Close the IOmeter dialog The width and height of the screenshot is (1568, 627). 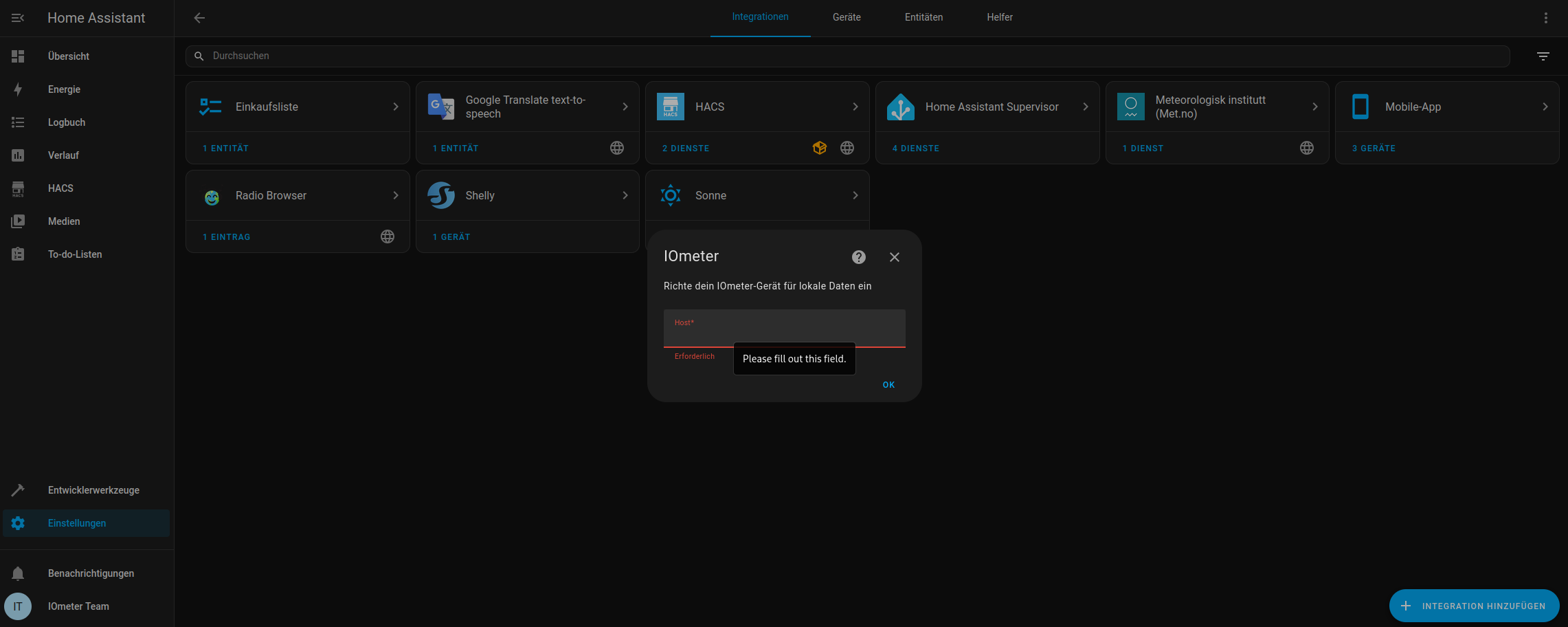(895, 257)
